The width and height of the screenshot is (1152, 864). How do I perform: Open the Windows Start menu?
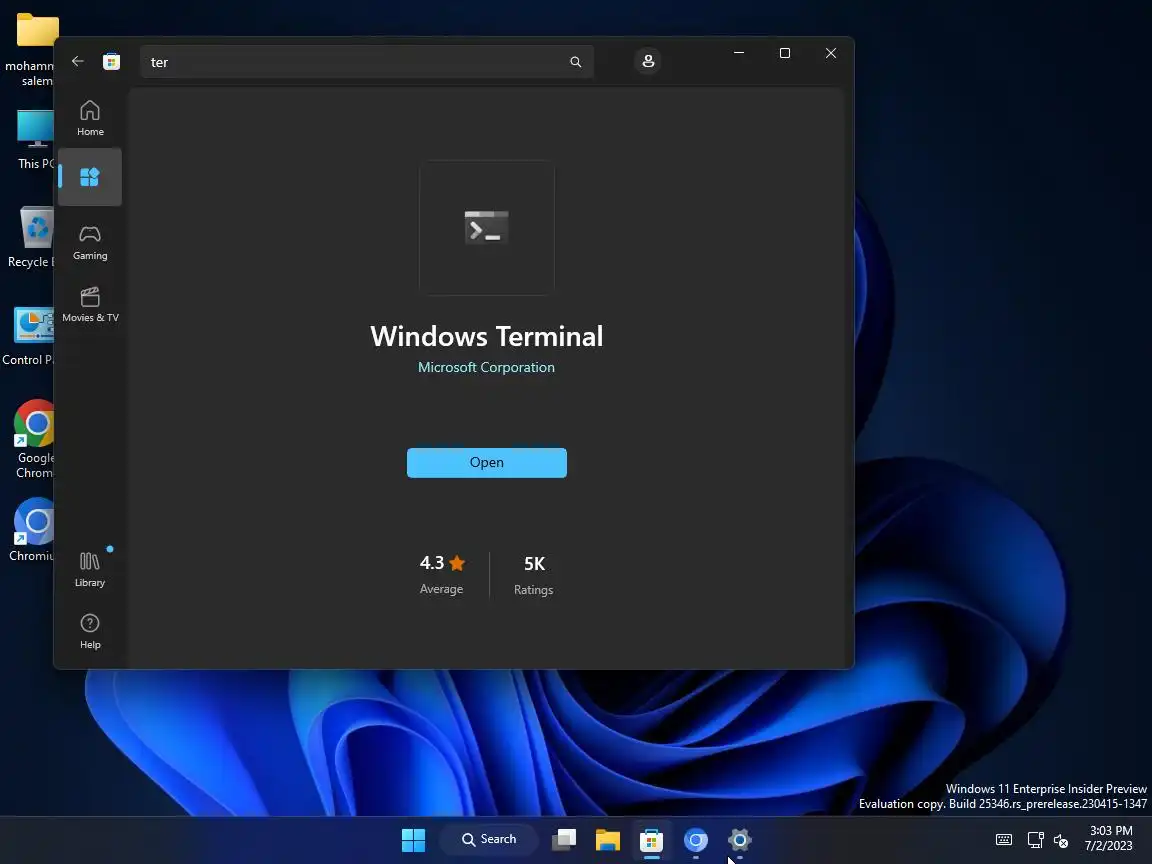[414, 840]
